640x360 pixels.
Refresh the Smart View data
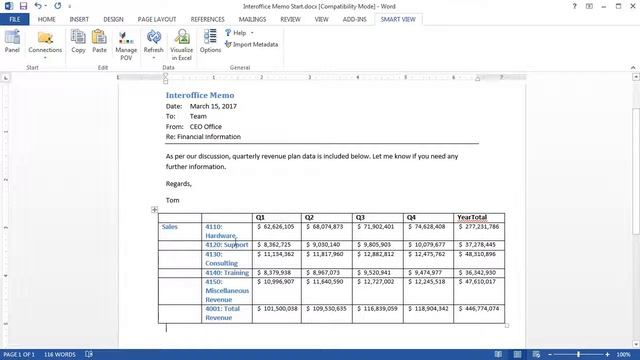click(x=153, y=42)
